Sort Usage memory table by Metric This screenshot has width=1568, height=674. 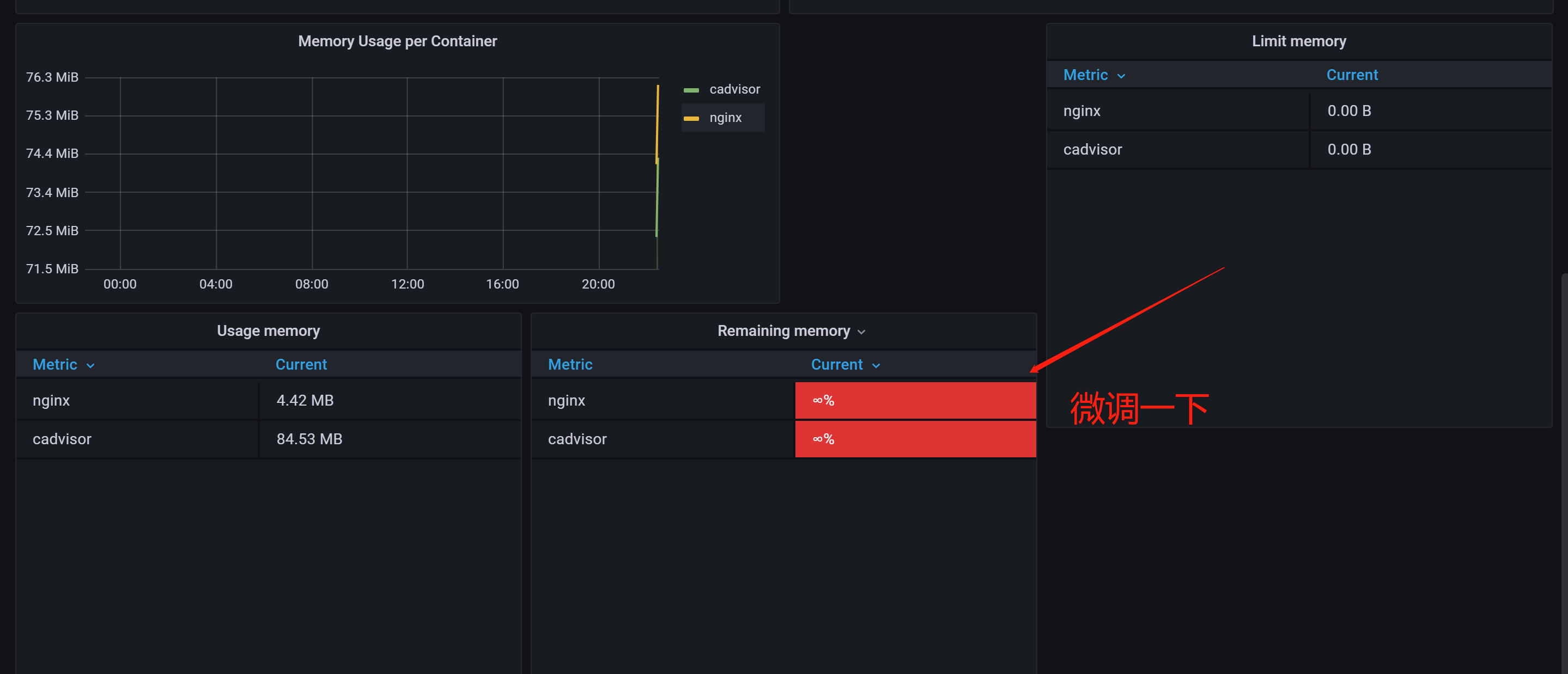tap(55, 364)
